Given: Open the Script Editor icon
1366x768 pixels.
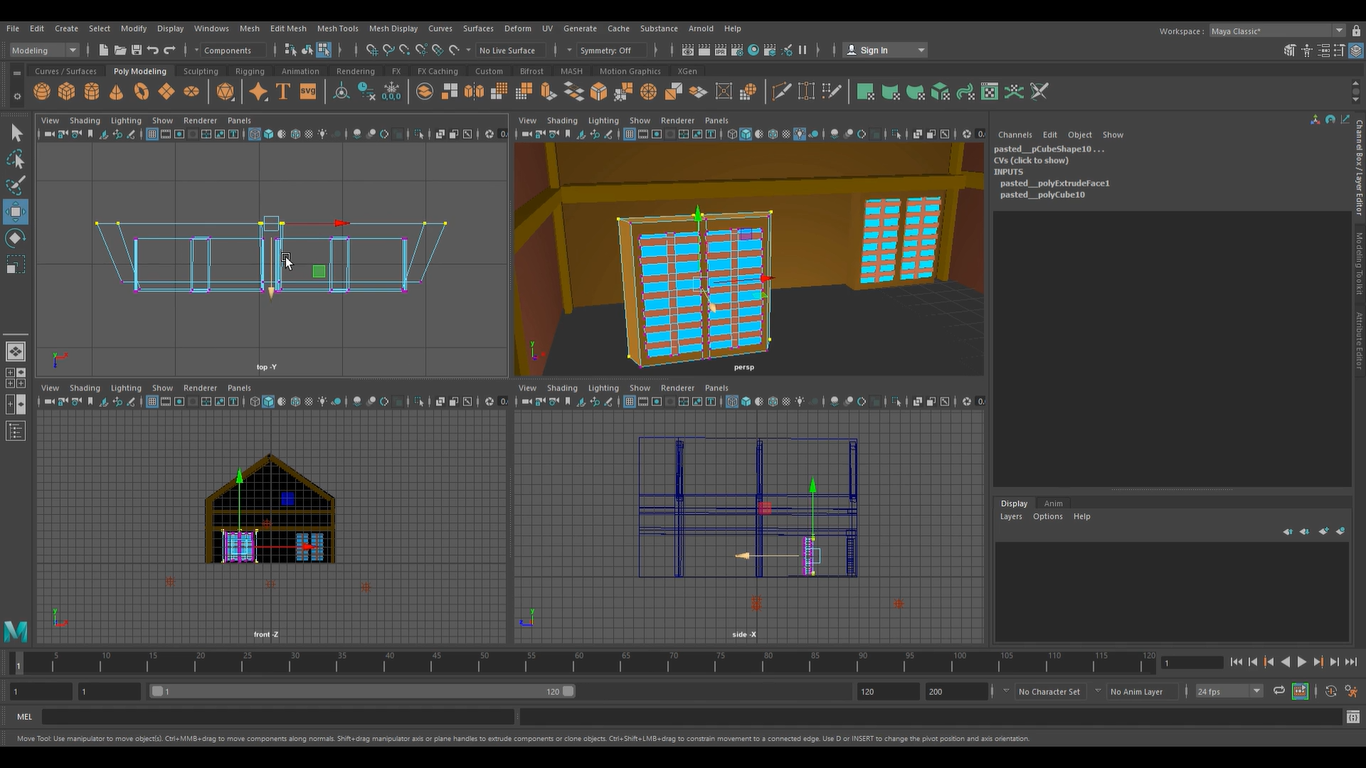Looking at the screenshot, I should point(1354,717).
